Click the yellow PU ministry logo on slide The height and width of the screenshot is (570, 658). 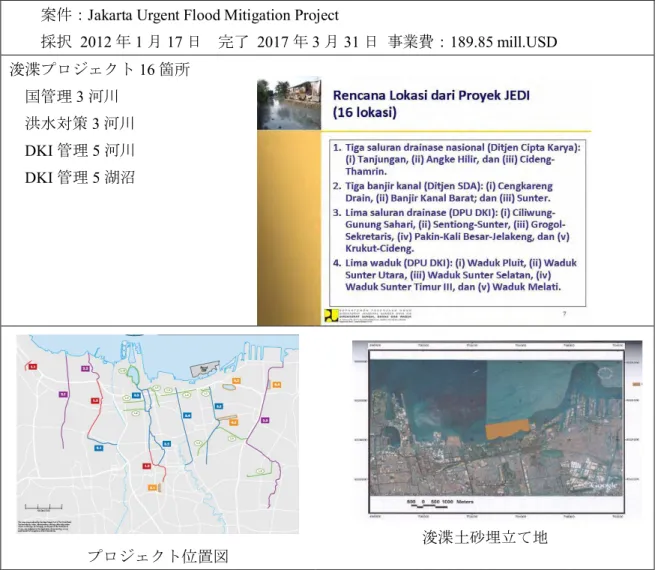(x=332, y=316)
